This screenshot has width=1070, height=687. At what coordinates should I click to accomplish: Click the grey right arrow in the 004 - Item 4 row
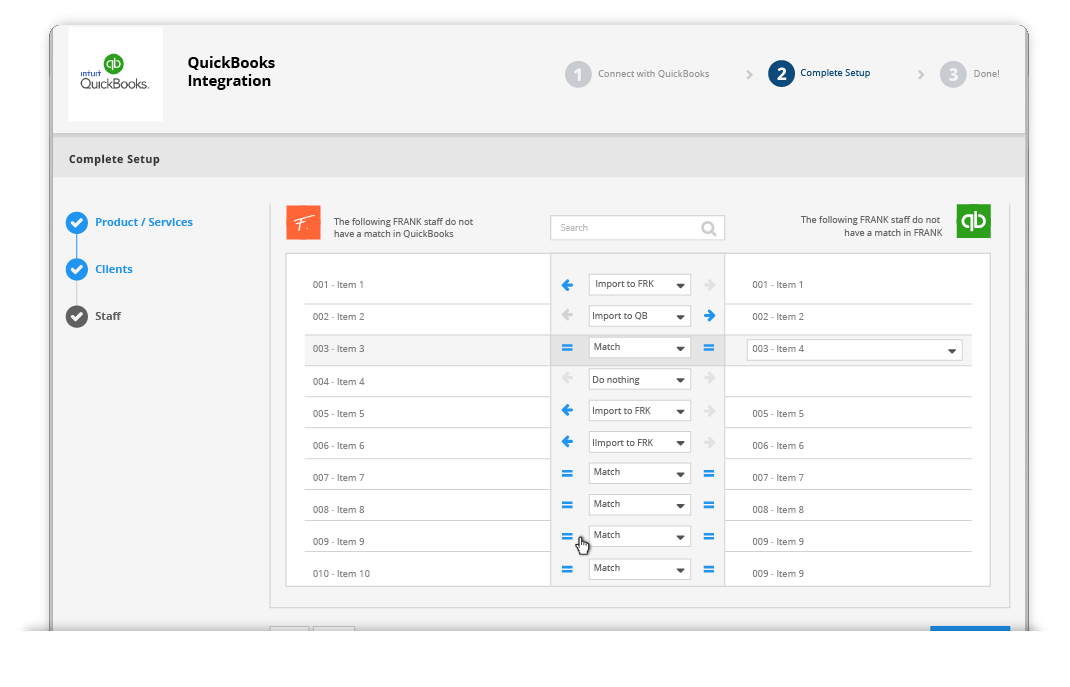[x=709, y=378]
